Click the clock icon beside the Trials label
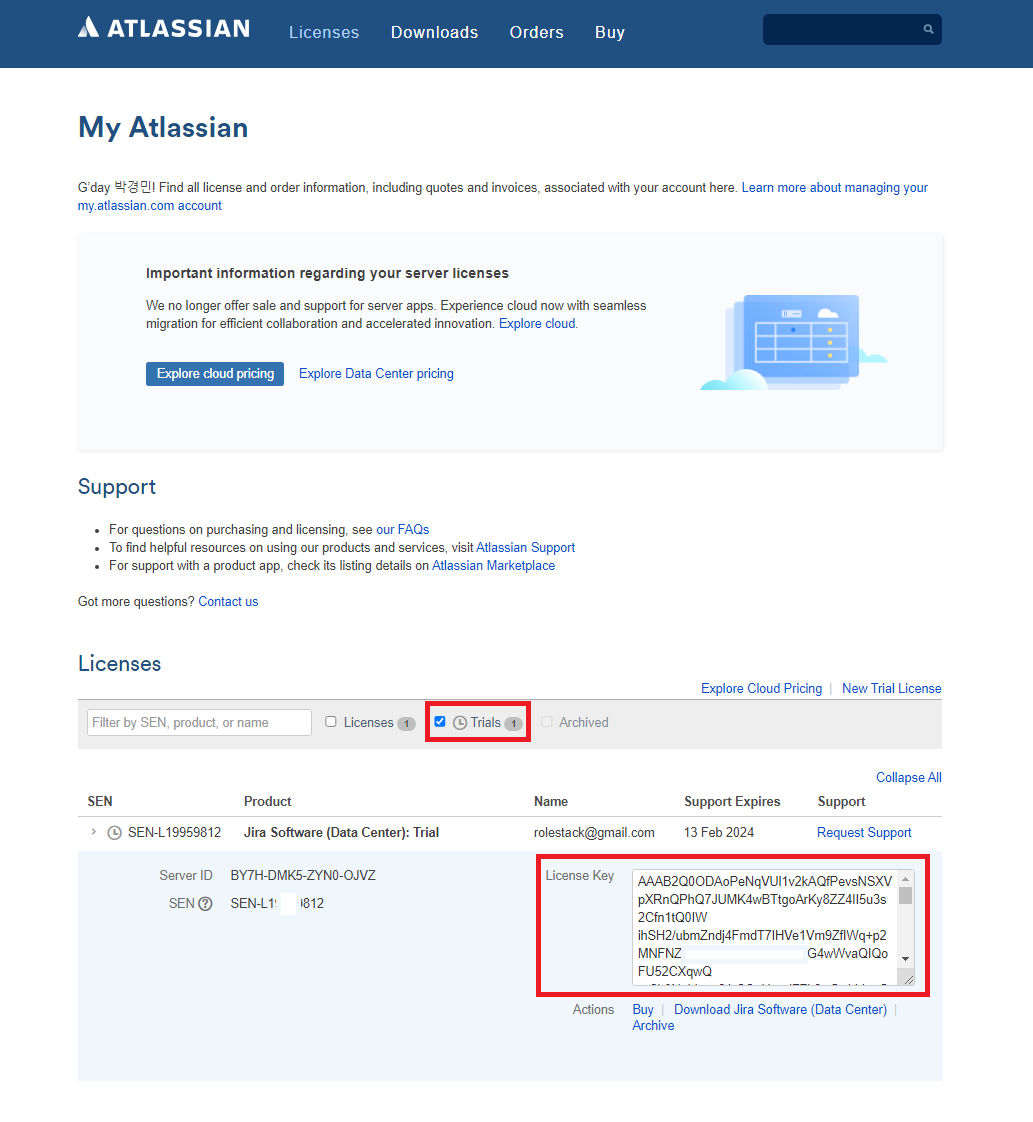1033x1122 pixels. (x=460, y=723)
